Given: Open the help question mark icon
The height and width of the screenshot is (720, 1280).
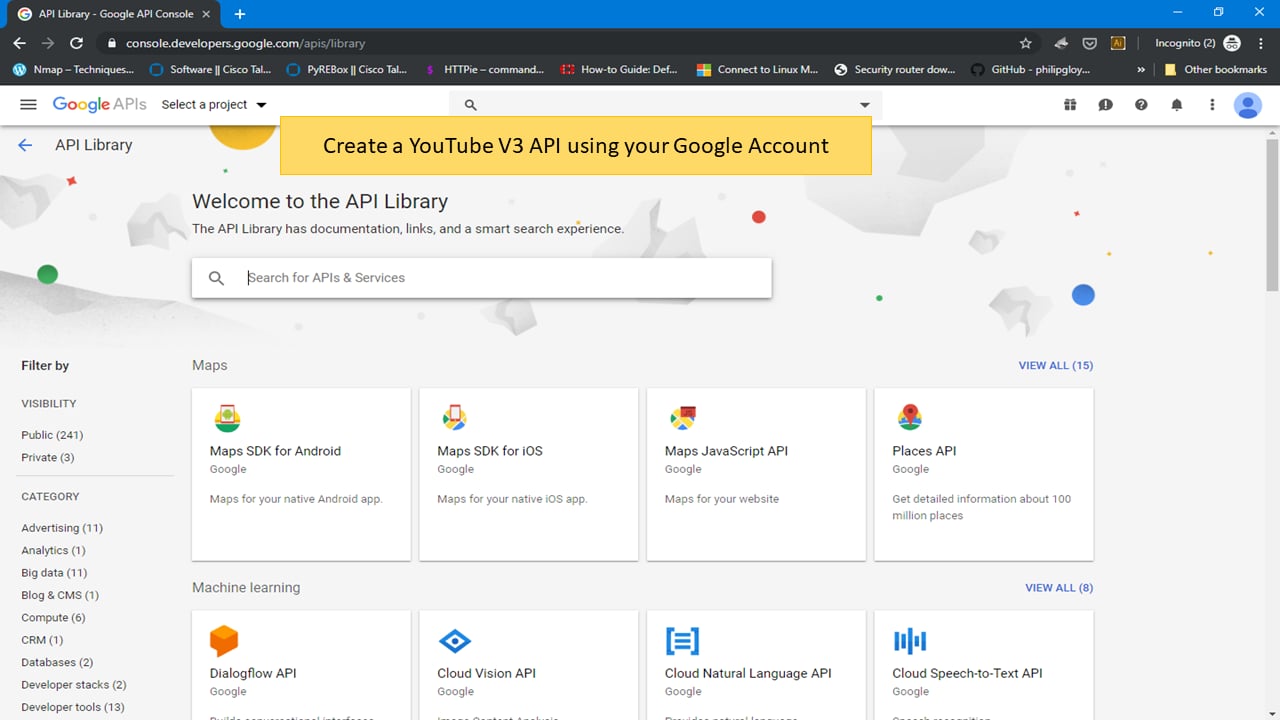Looking at the screenshot, I should 1141,104.
